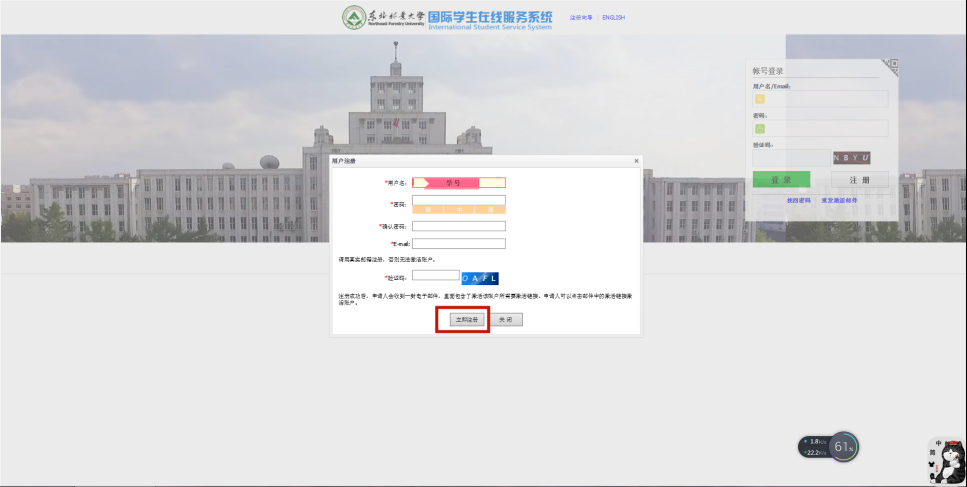Click the network speed monitor widget

click(828, 447)
